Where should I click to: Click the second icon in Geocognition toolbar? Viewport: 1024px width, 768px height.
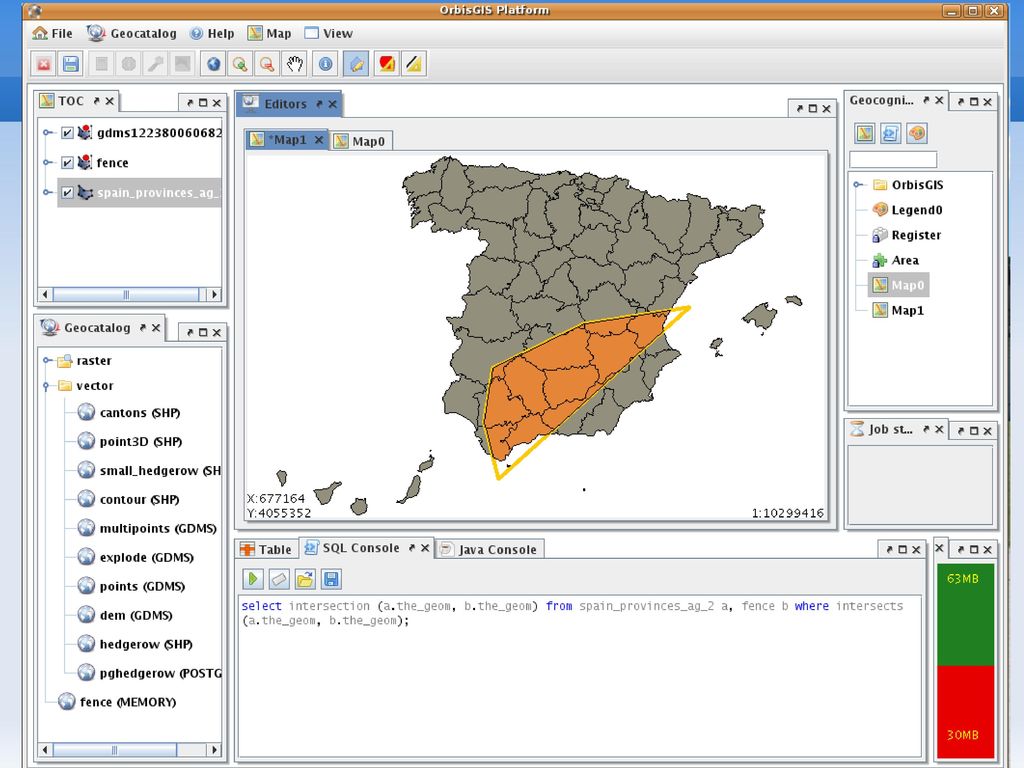click(x=891, y=133)
